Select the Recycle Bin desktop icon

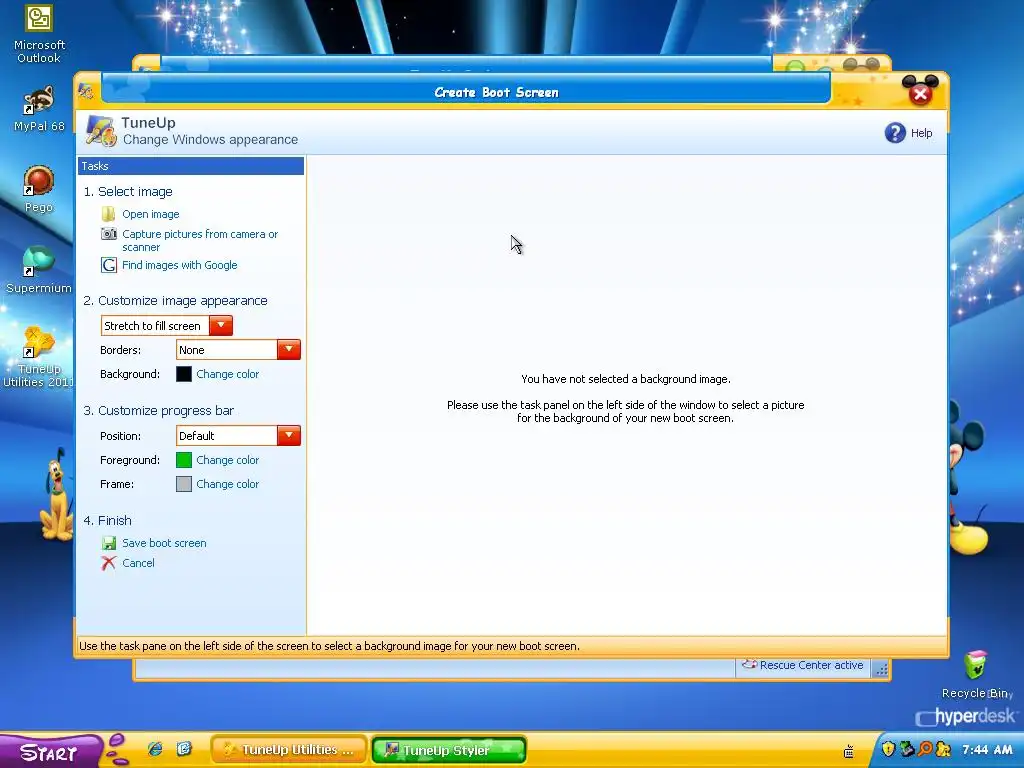tap(976, 666)
